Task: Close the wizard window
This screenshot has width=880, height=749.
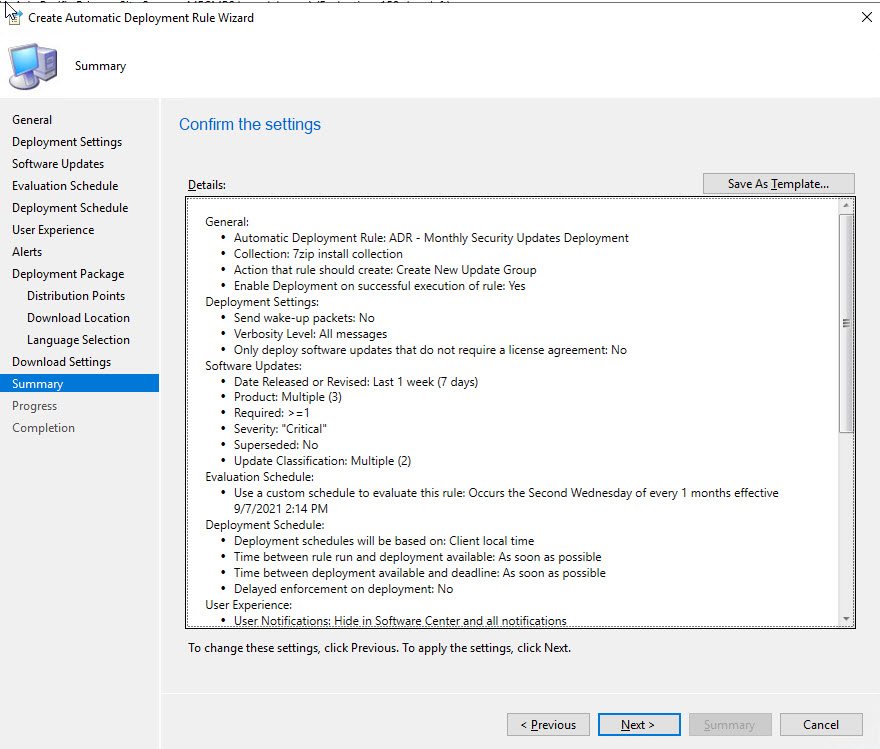Action: (x=863, y=17)
